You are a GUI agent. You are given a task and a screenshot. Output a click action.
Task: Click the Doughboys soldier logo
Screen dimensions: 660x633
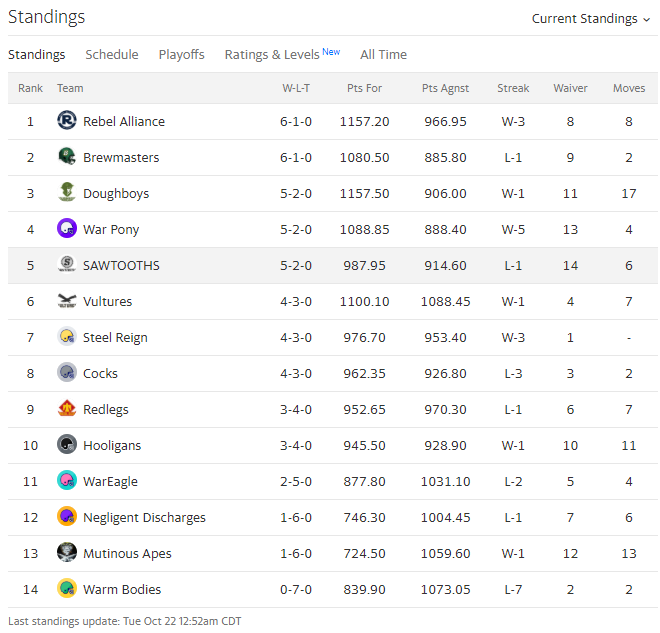pos(67,193)
